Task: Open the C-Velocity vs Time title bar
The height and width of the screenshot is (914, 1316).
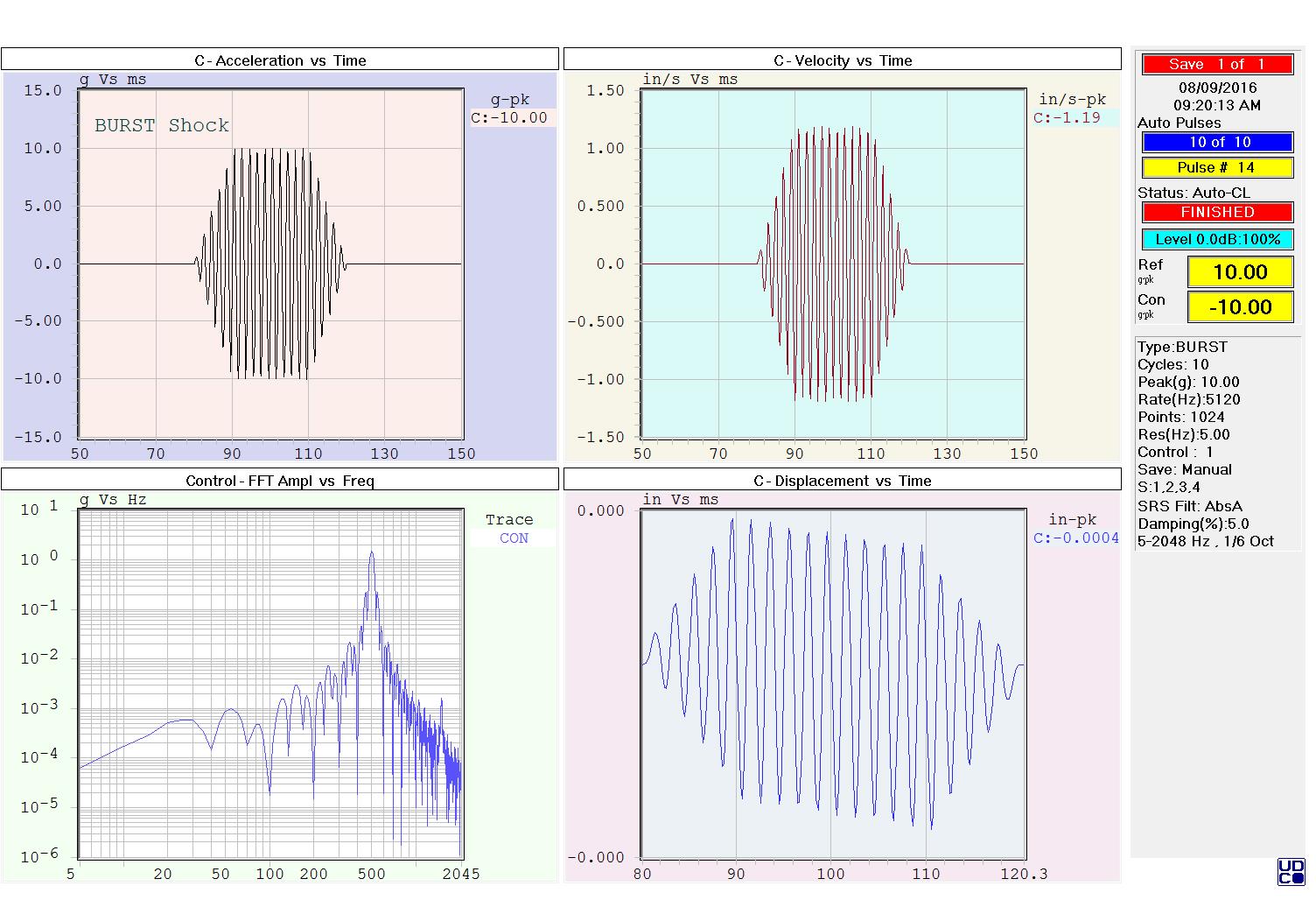Action: [843, 60]
